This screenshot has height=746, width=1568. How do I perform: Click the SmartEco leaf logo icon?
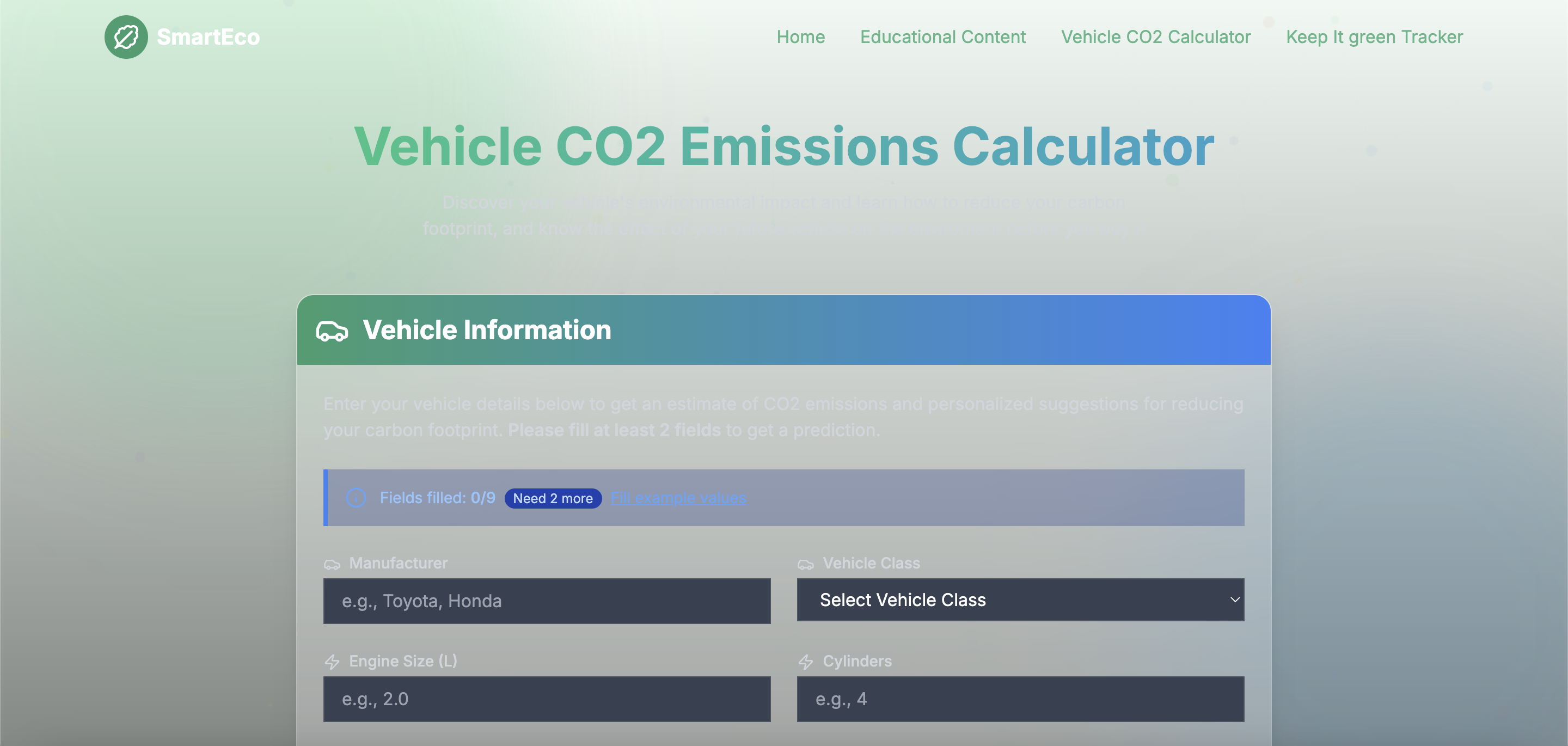[x=126, y=37]
